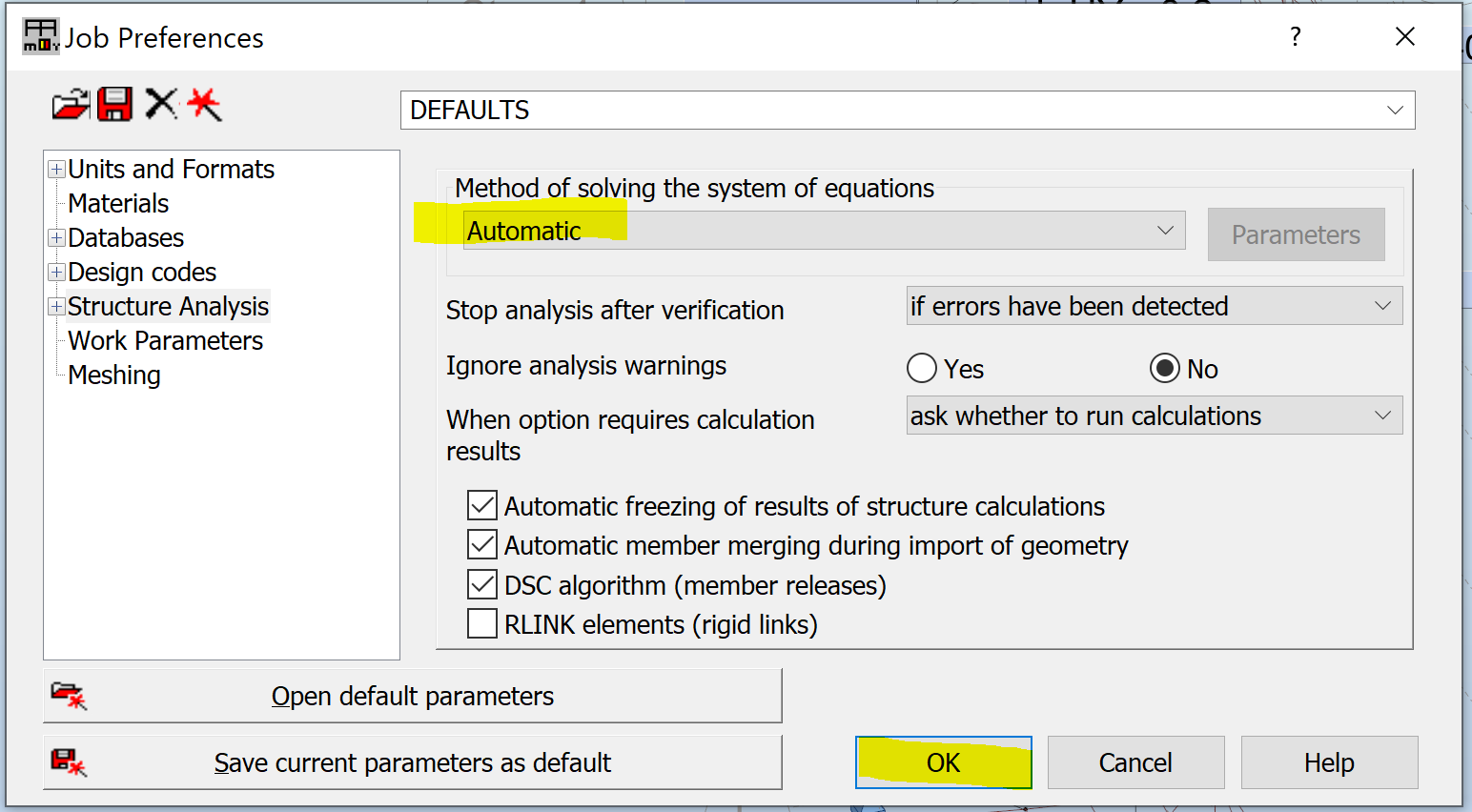Expand the Design codes tree node
Screen dimensions: 1472x812
click(57, 273)
